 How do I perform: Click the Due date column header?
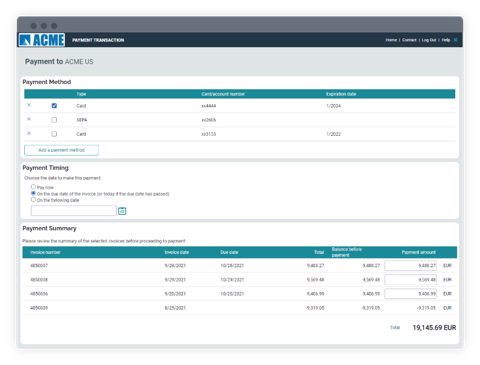[229, 252]
